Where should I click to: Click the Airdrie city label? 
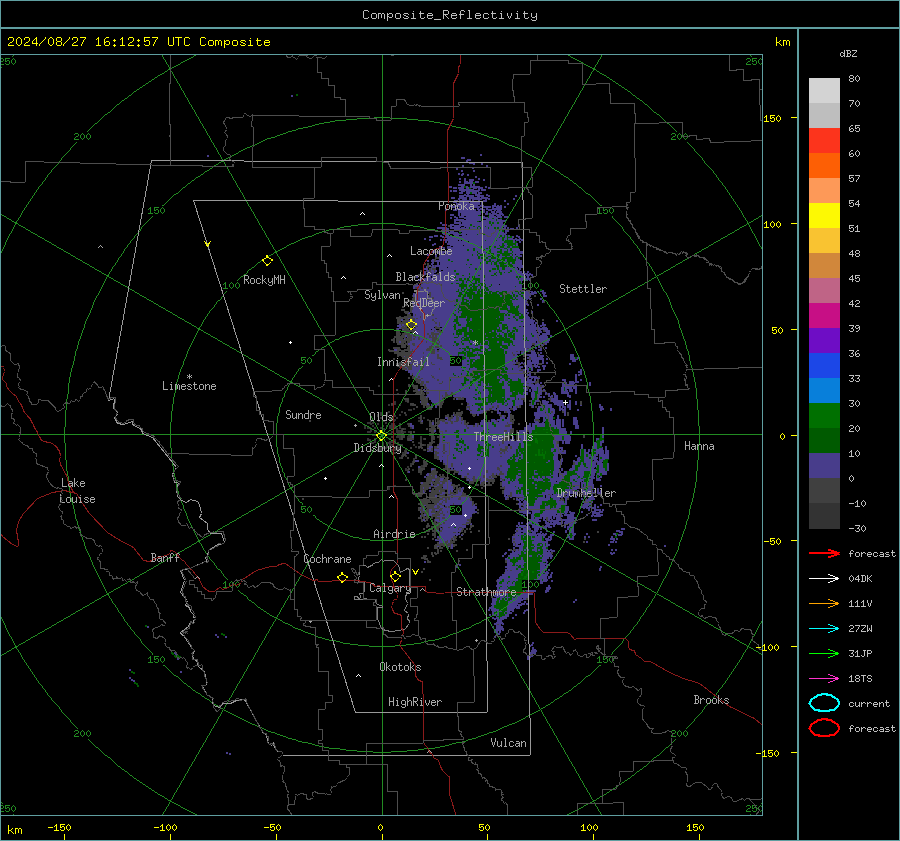[394, 534]
